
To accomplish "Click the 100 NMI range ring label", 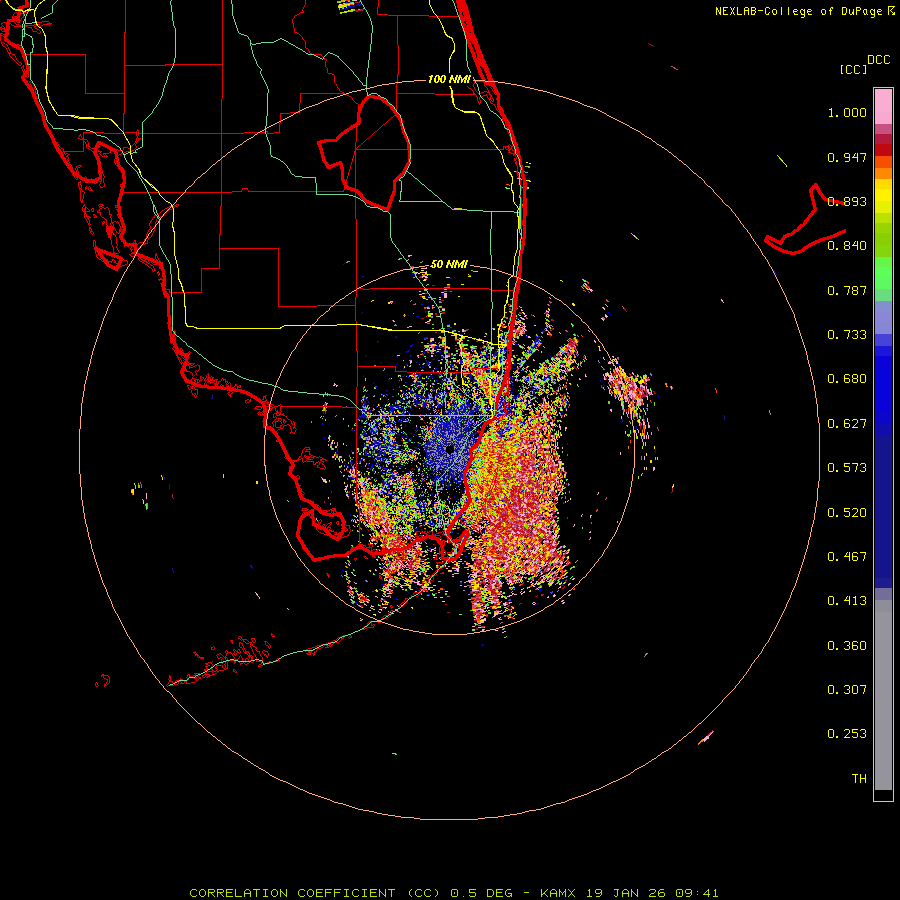I will (x=449, y=79).
